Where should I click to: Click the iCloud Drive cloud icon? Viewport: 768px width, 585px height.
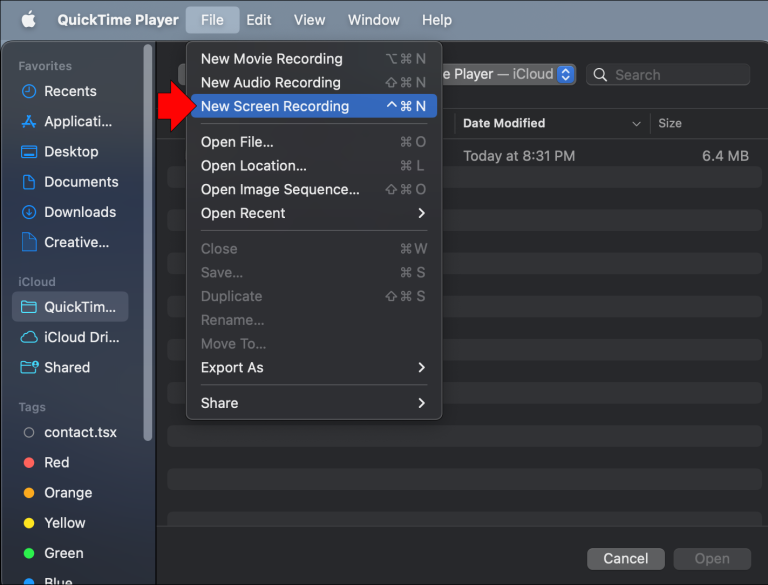point(28,337)
